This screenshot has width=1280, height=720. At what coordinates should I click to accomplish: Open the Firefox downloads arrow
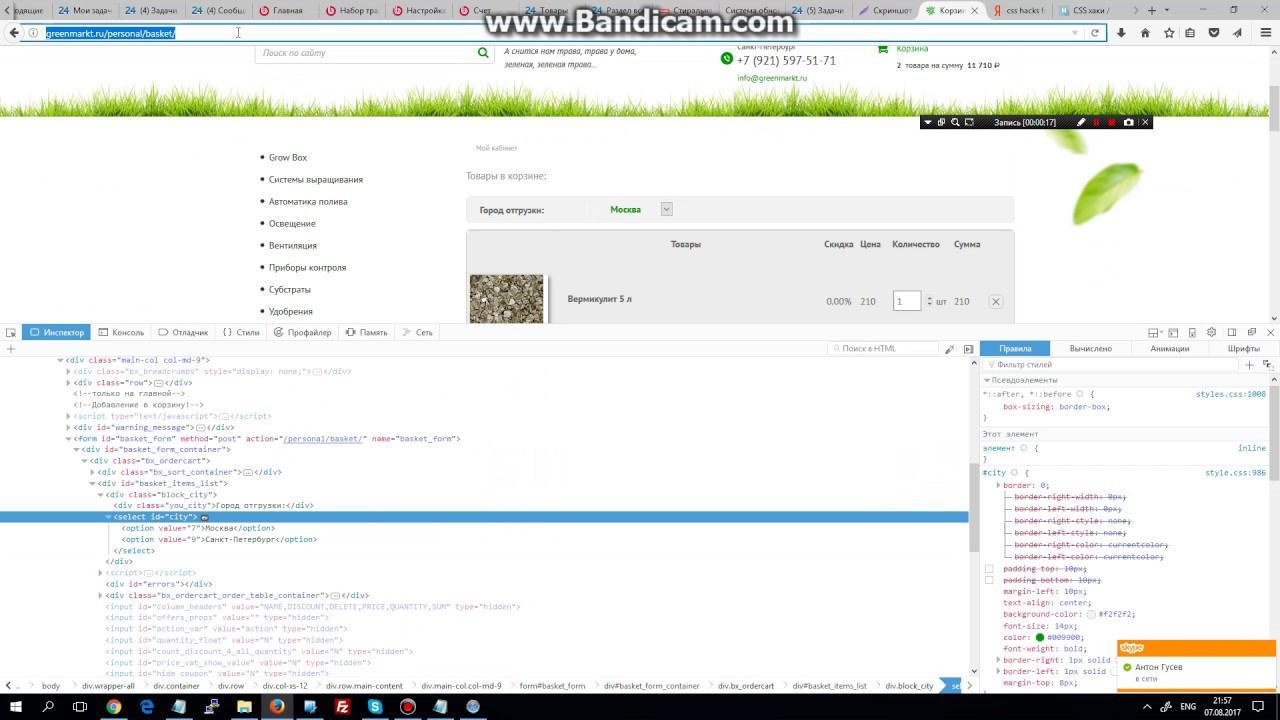pos(1121,33)
